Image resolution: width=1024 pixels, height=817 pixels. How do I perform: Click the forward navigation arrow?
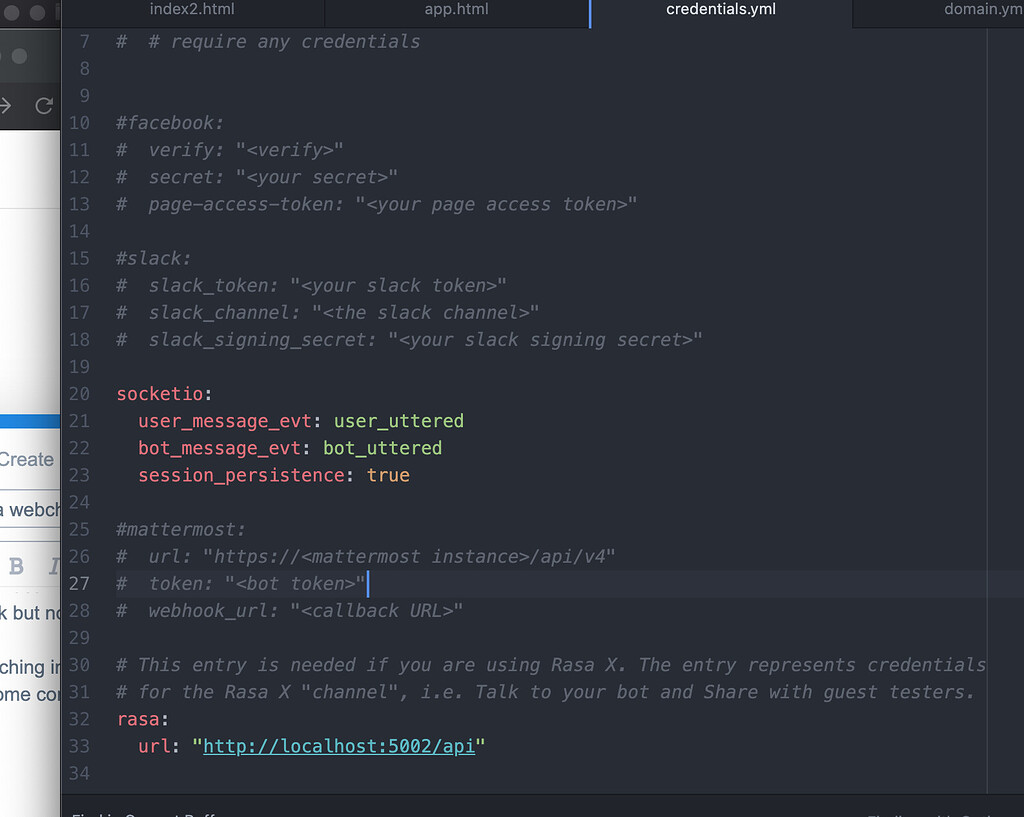(6, 105)
